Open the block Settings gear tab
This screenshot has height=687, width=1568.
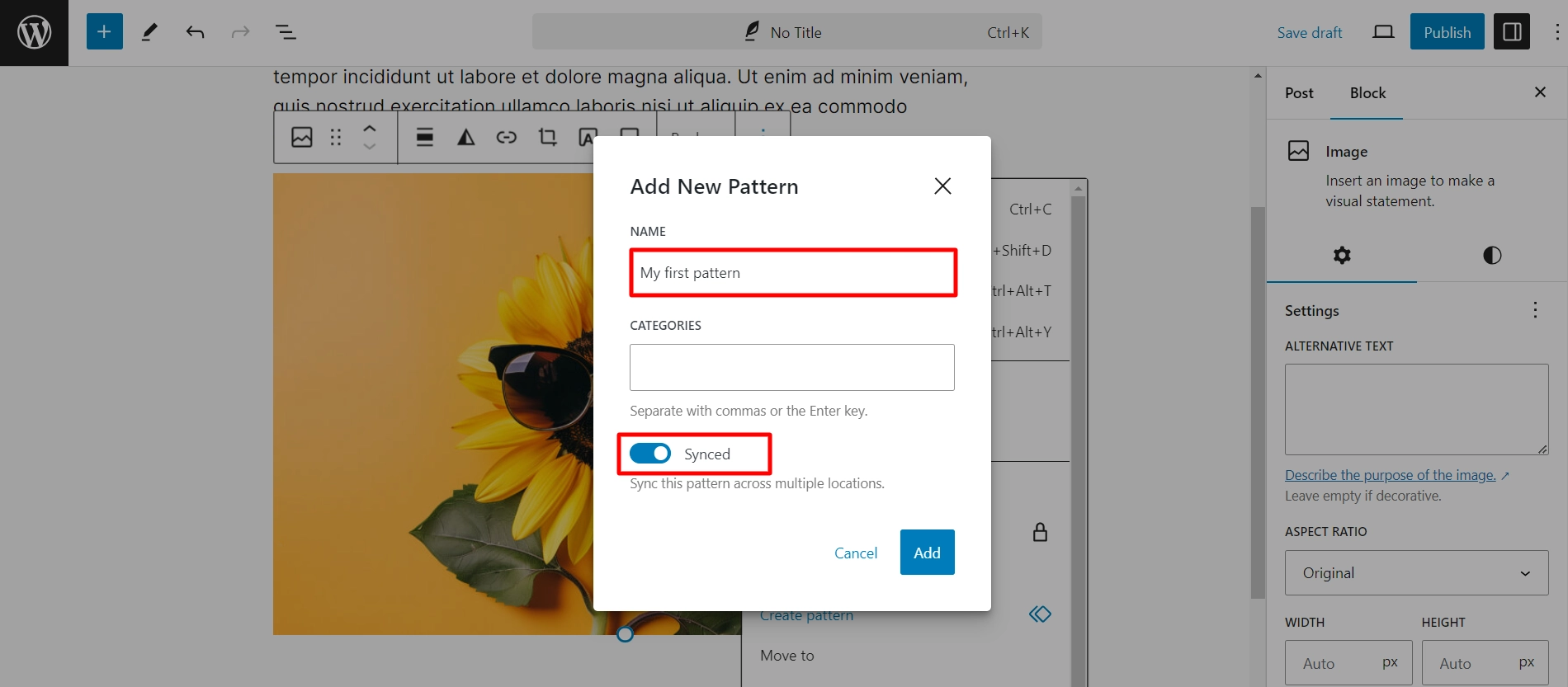pos(1342,256)
